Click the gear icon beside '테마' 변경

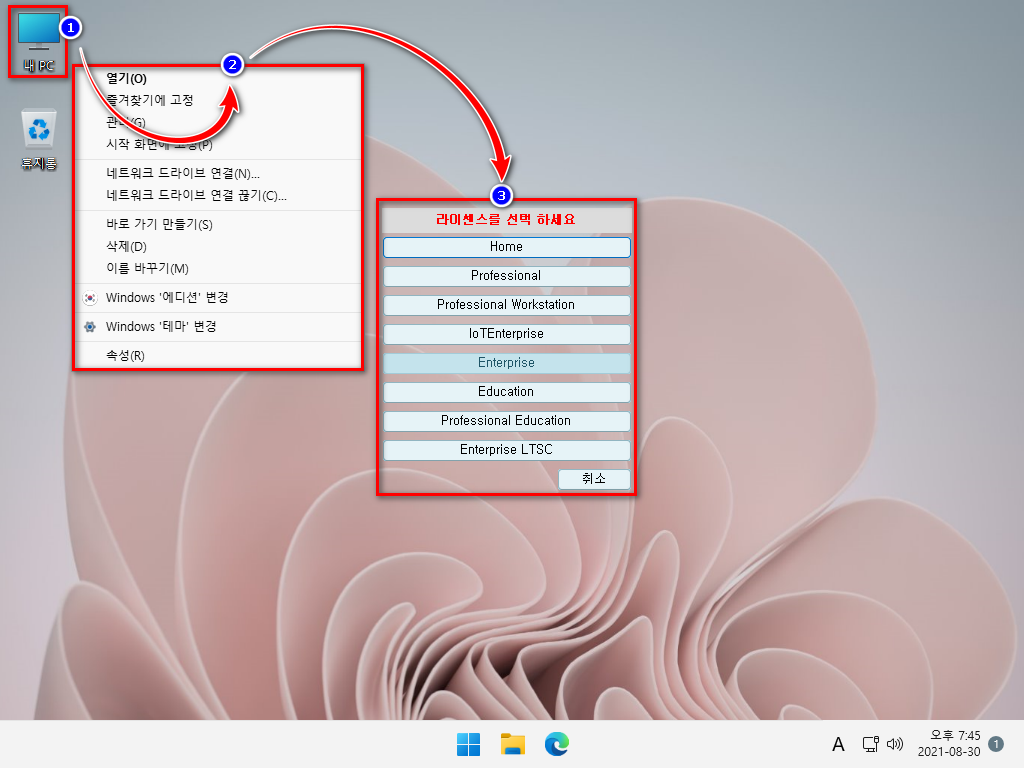coord(90,327)
